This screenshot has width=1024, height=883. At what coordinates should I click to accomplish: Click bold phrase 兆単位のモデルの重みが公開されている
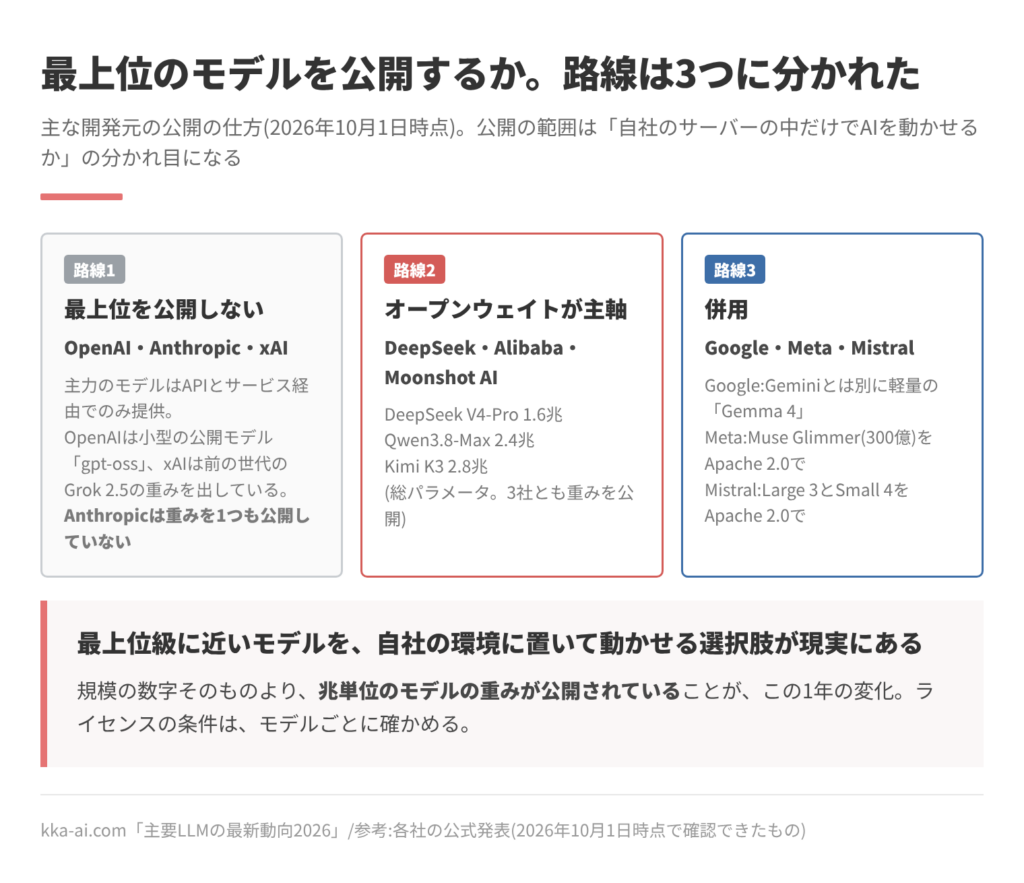(500, 690)
